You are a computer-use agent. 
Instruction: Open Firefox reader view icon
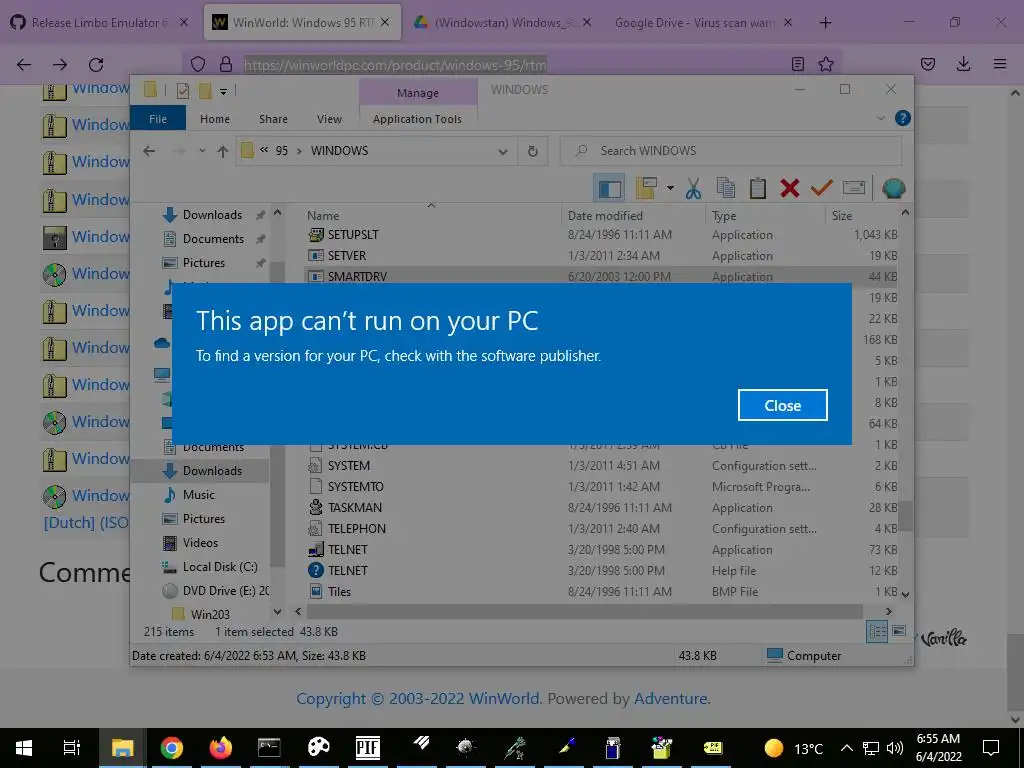click(x=797, y=64)
